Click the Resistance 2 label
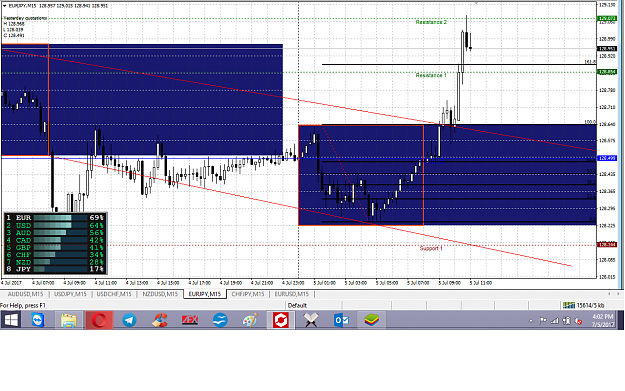This screenshot has width=625, height=391. (431, 22)
